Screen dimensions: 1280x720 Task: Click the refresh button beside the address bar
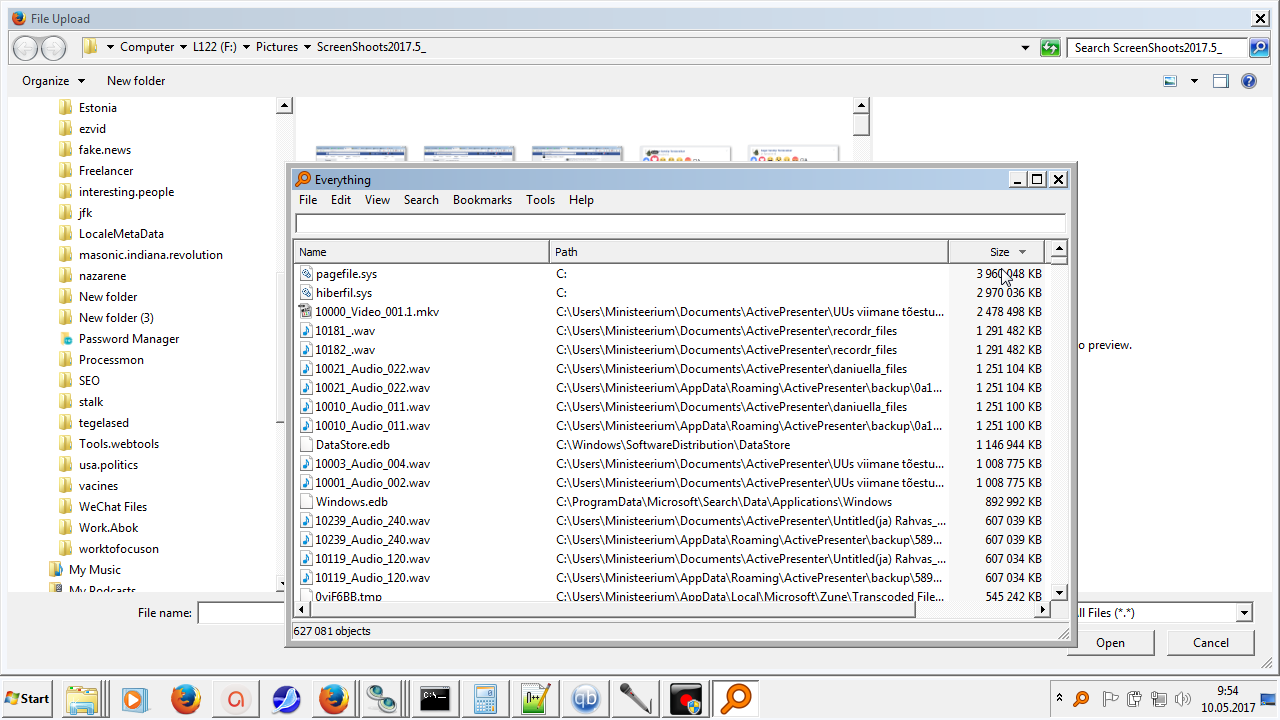1049,48
